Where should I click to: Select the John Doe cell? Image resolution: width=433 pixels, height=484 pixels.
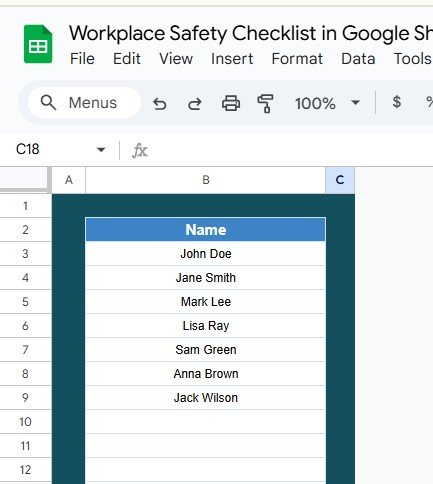point(206,254)
